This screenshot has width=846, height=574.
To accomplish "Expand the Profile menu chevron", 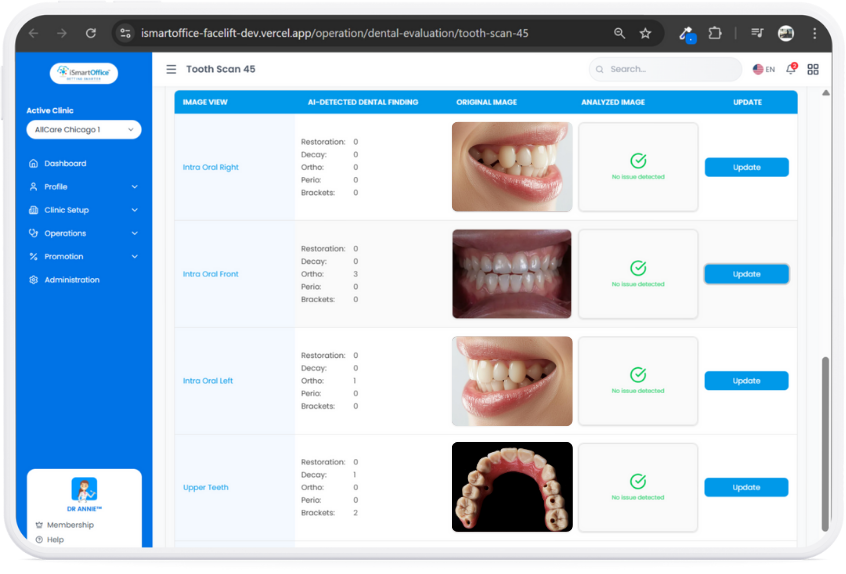I will pyautogui.click(x=134, y=187).
